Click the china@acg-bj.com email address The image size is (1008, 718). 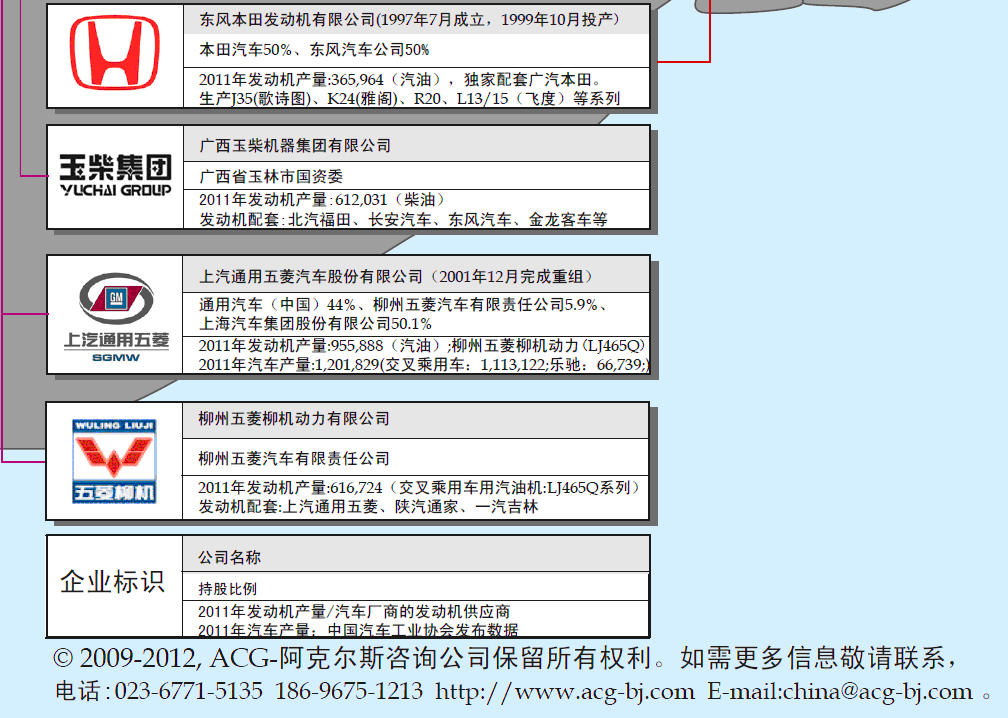click(878, 692)
